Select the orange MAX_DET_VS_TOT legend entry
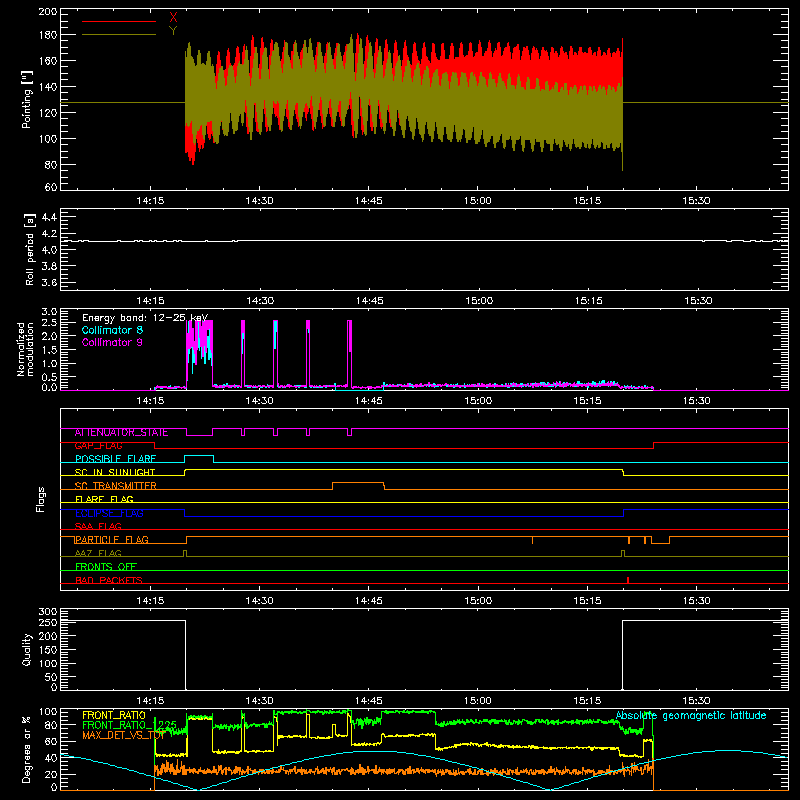Viewport: 800px width, 800px height. (x=123, y=735)
